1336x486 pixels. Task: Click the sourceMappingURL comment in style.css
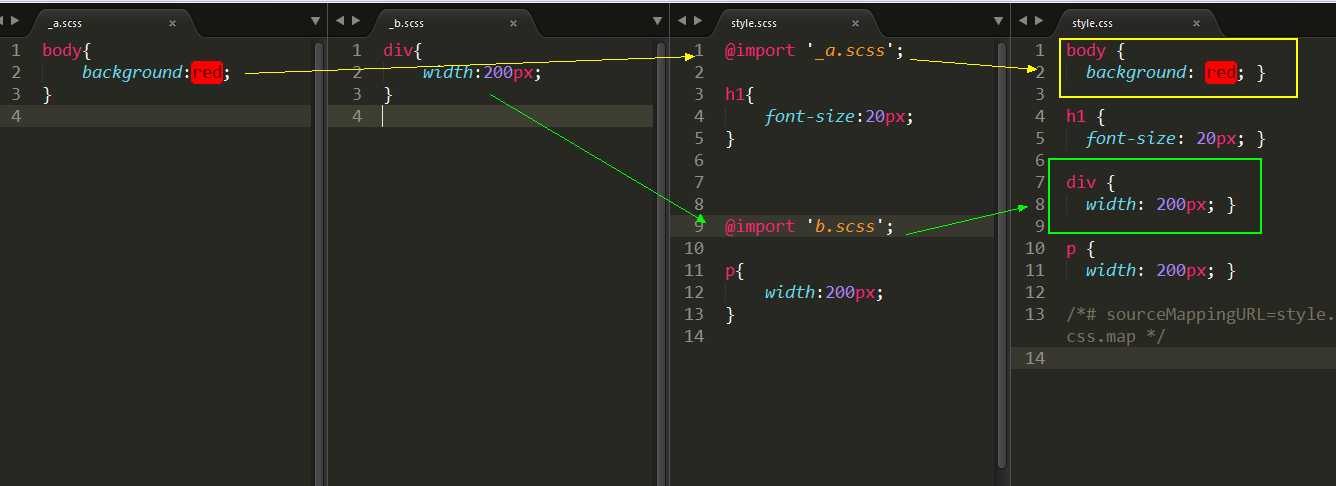coord(1200,325)
